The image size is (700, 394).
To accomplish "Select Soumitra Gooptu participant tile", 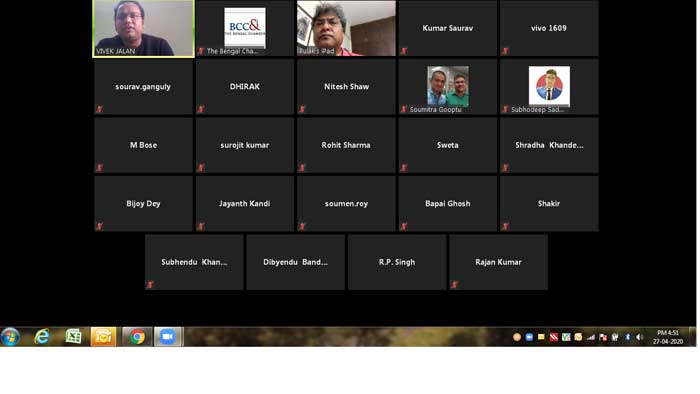I will pyautogui.click(x=447, y=87).
